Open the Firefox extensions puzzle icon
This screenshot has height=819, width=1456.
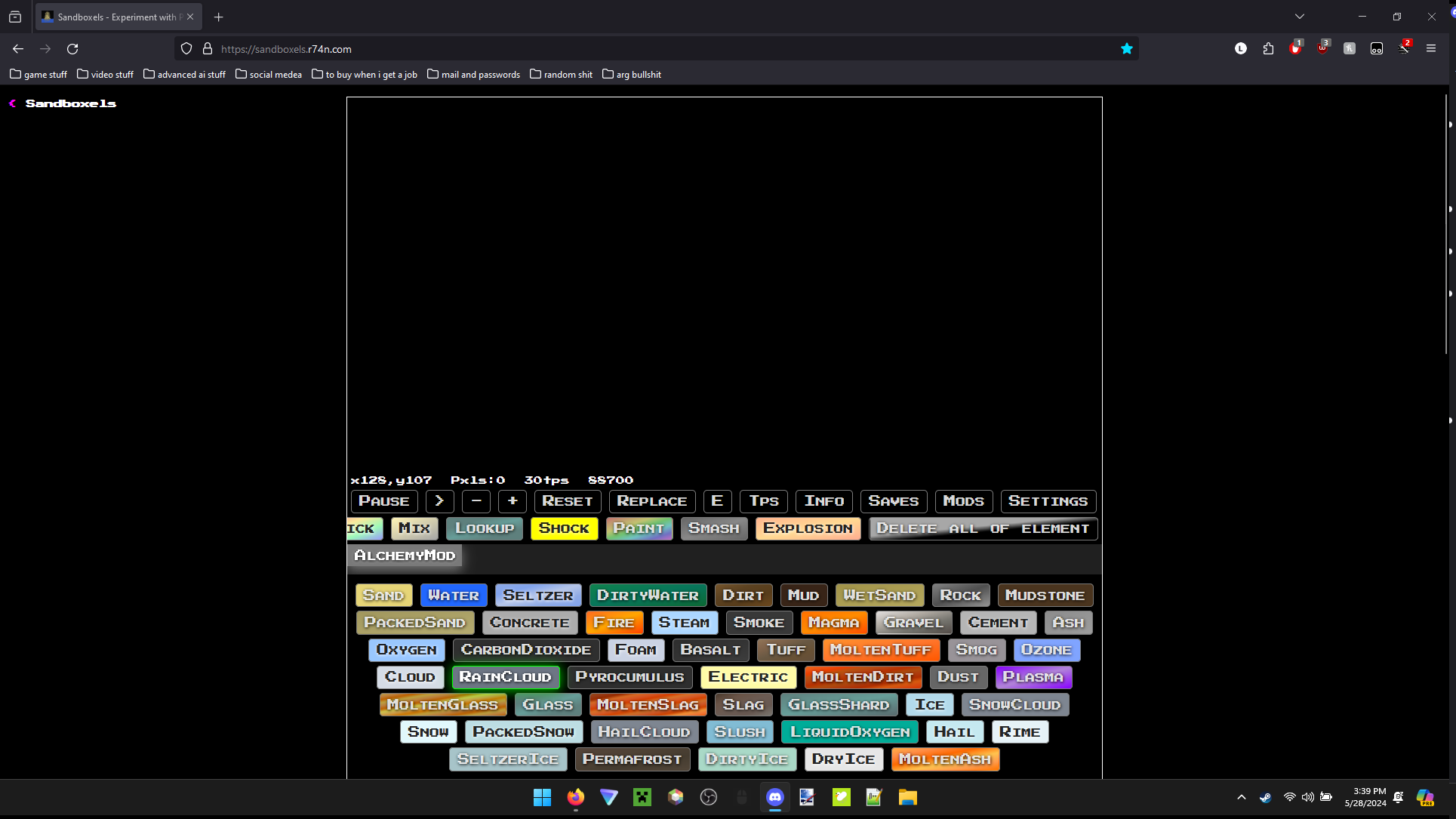click(1268, 49)
